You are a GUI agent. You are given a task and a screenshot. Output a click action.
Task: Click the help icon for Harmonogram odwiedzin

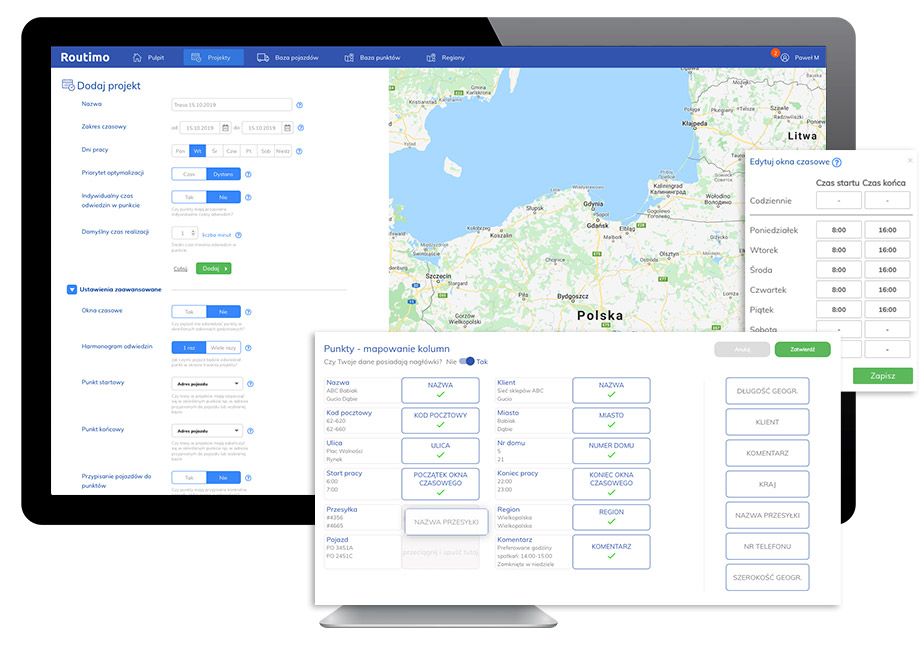click(x=248, y=348)
